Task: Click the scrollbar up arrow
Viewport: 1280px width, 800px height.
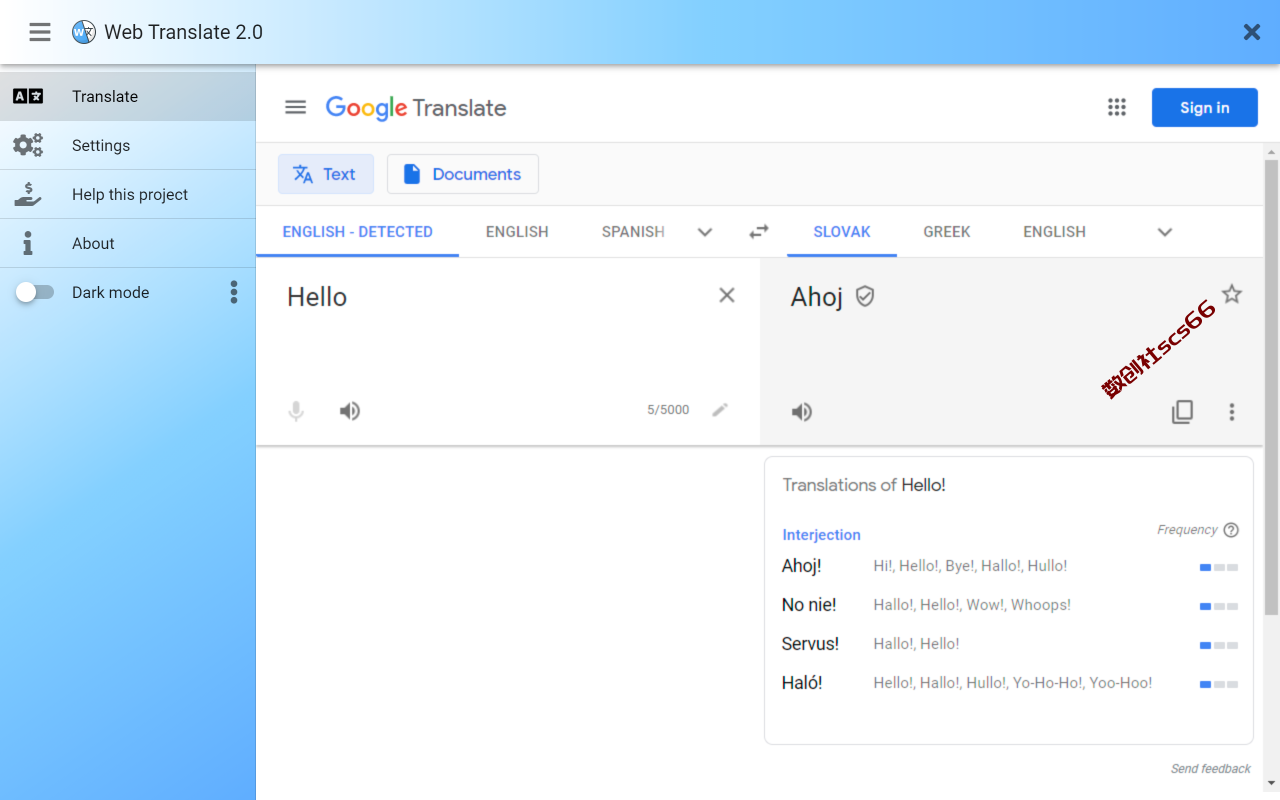Action: coord(1272,151)
